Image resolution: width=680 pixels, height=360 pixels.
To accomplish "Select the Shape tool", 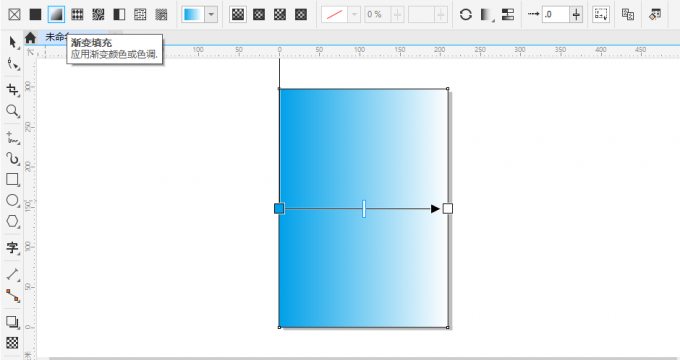I will tap(13, 65).
